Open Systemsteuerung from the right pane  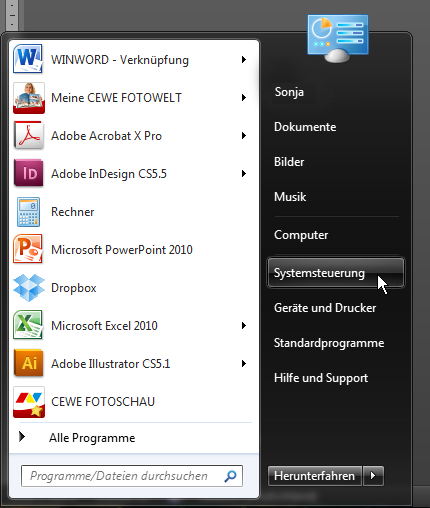336,273
